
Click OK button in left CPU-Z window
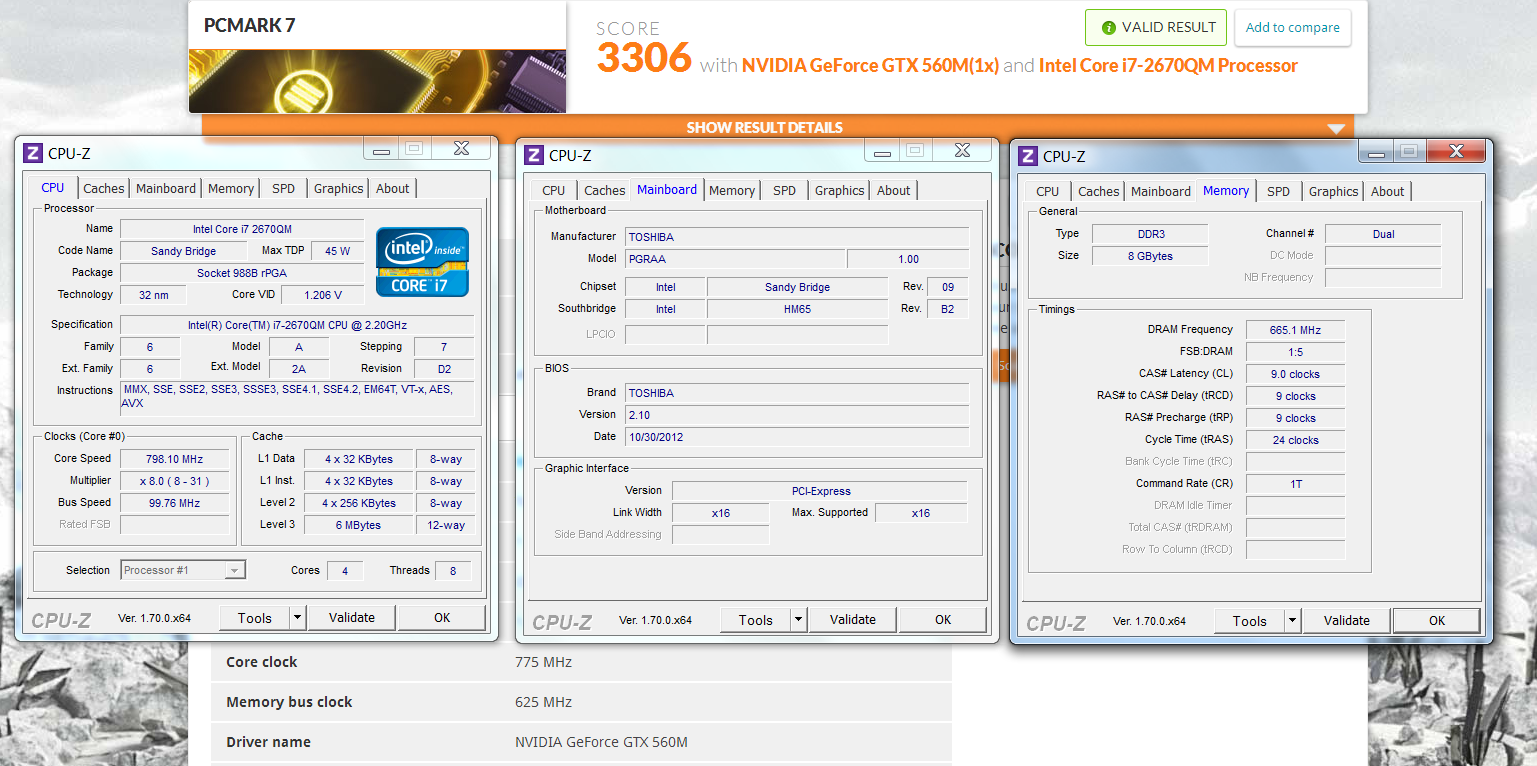point(442,618)
